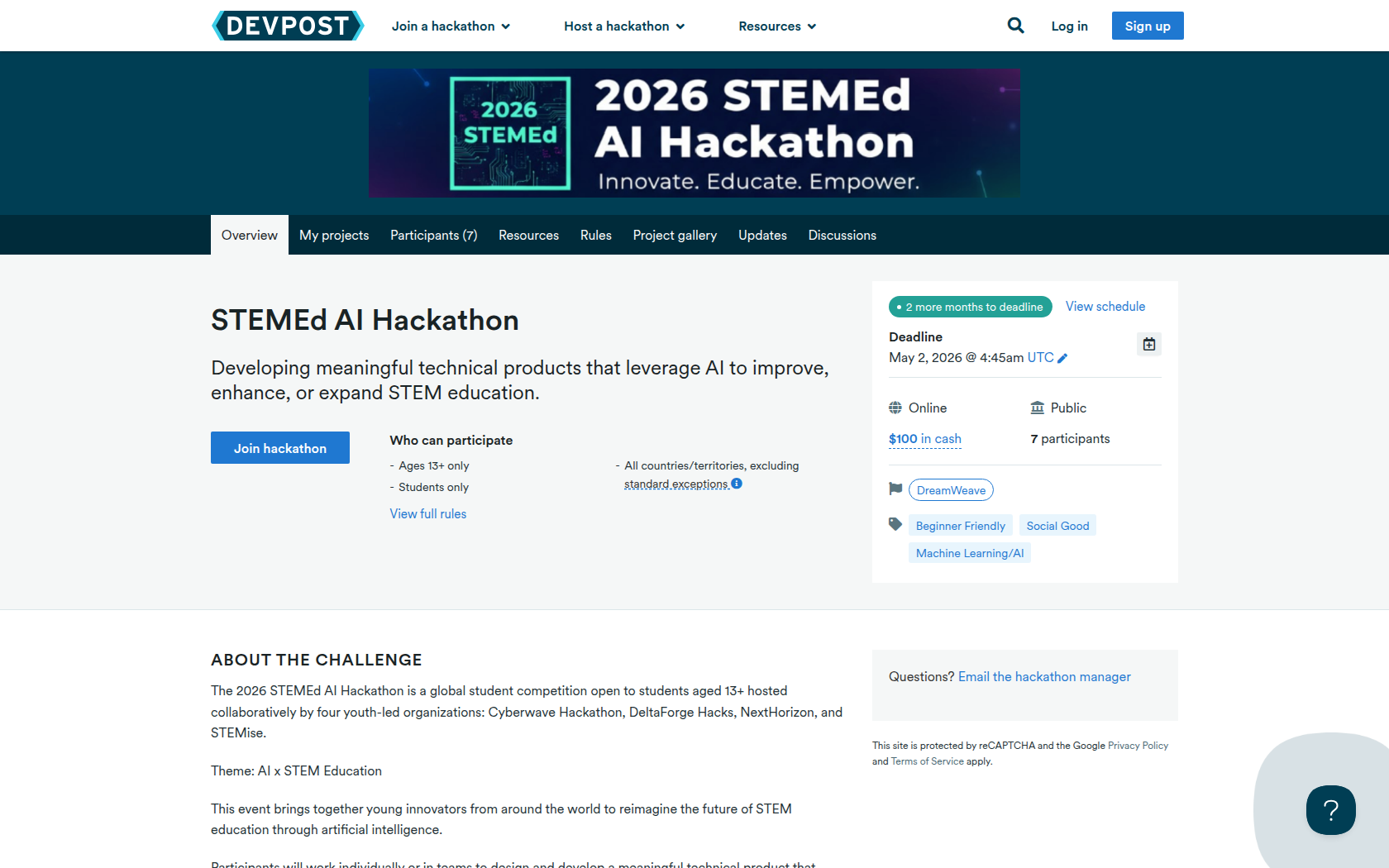This screenshot has width=1389, height=868.
Task: Go to the Rules tab
Action: pos(595,236)
